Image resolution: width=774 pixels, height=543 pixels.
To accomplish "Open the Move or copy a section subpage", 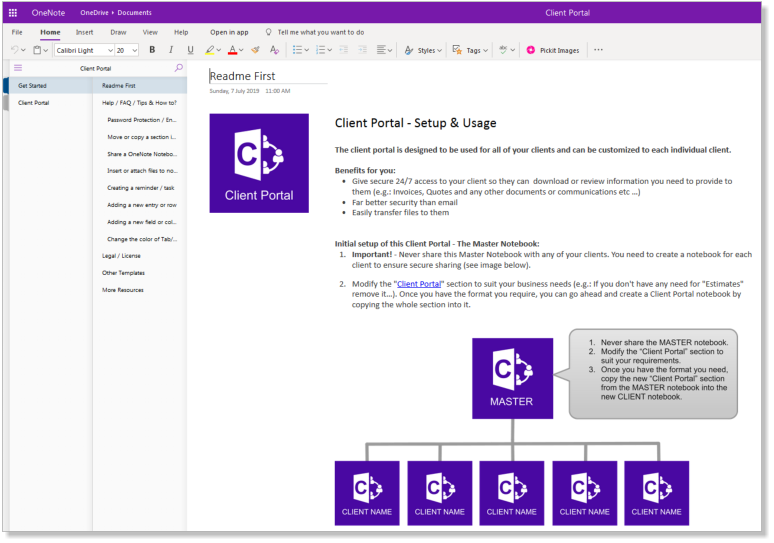I will pos(142,137).
